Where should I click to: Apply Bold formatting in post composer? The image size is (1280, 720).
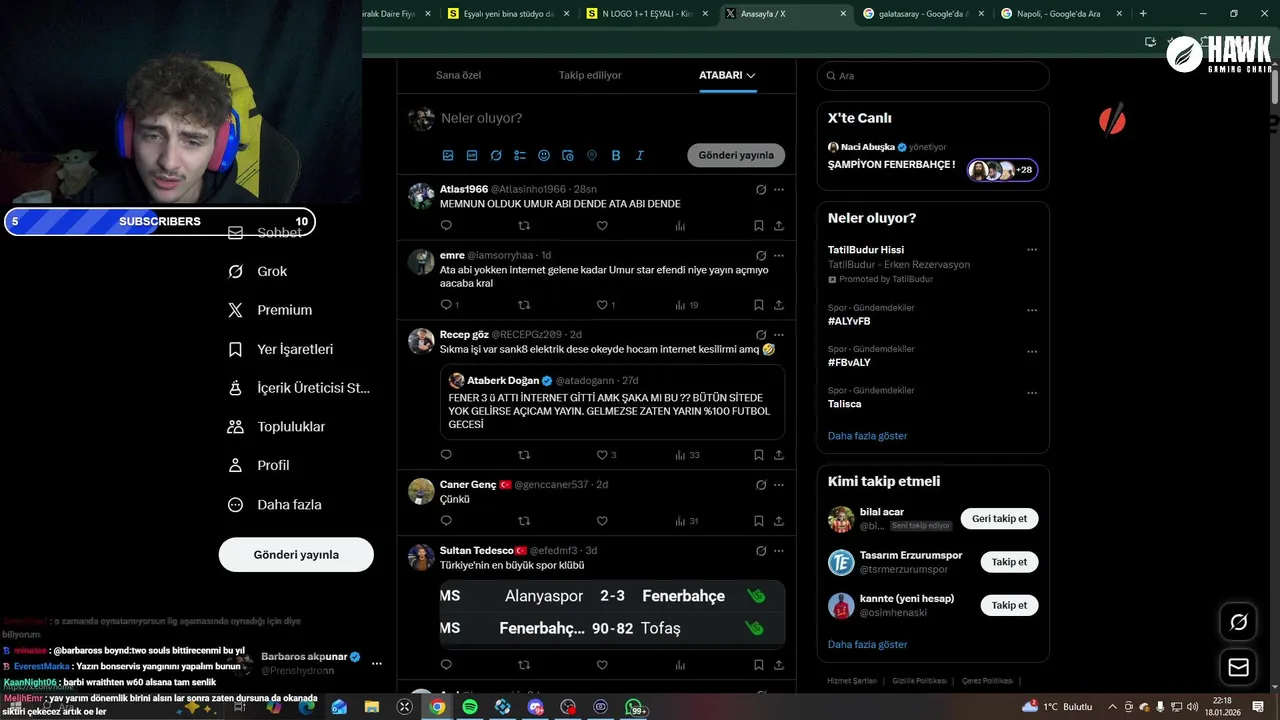616,155
